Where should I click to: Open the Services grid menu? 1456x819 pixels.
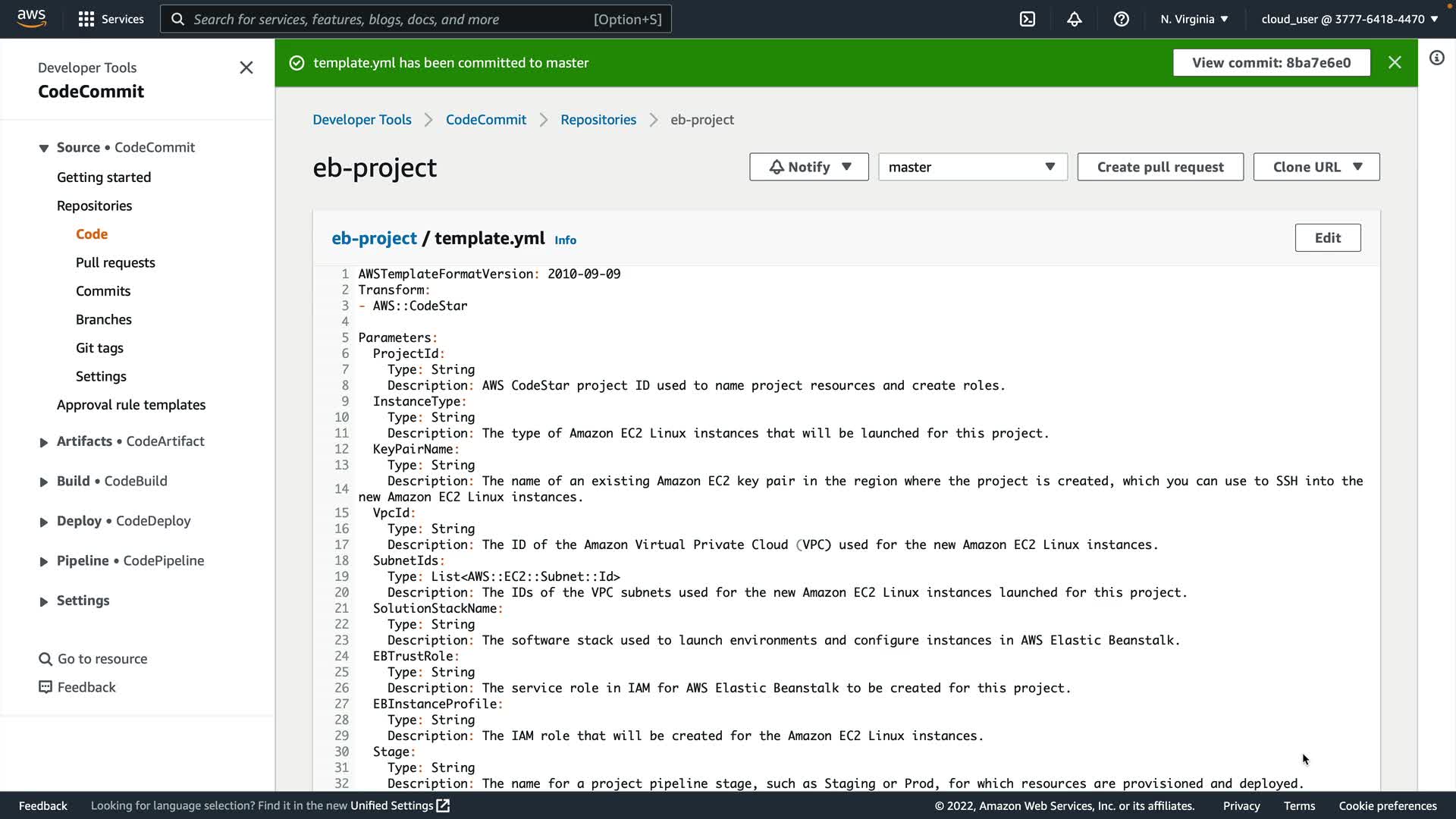(111, 19)
